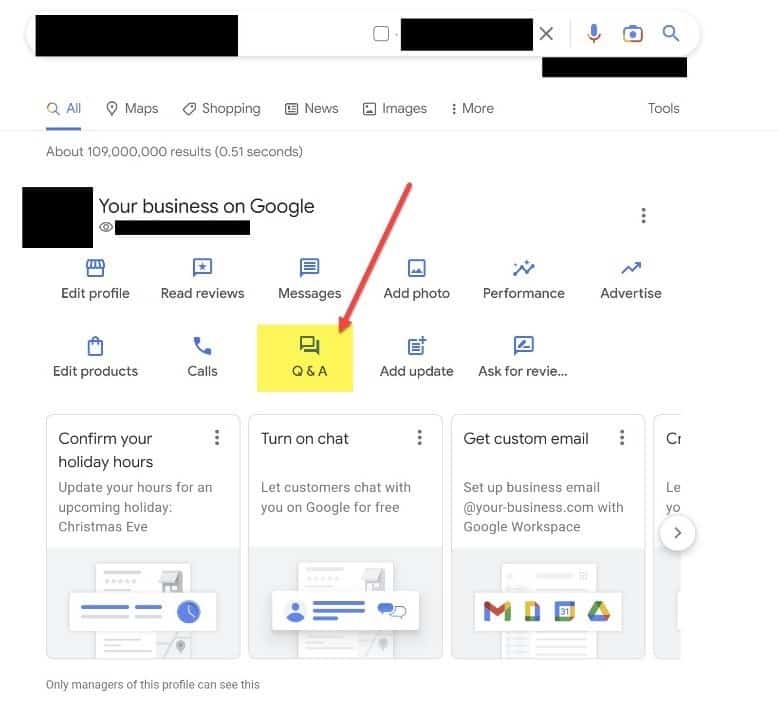The height and width of the screenshot is (709, 778).
Task: Switch to the Shopping tab
Action: tap(221, 108)
